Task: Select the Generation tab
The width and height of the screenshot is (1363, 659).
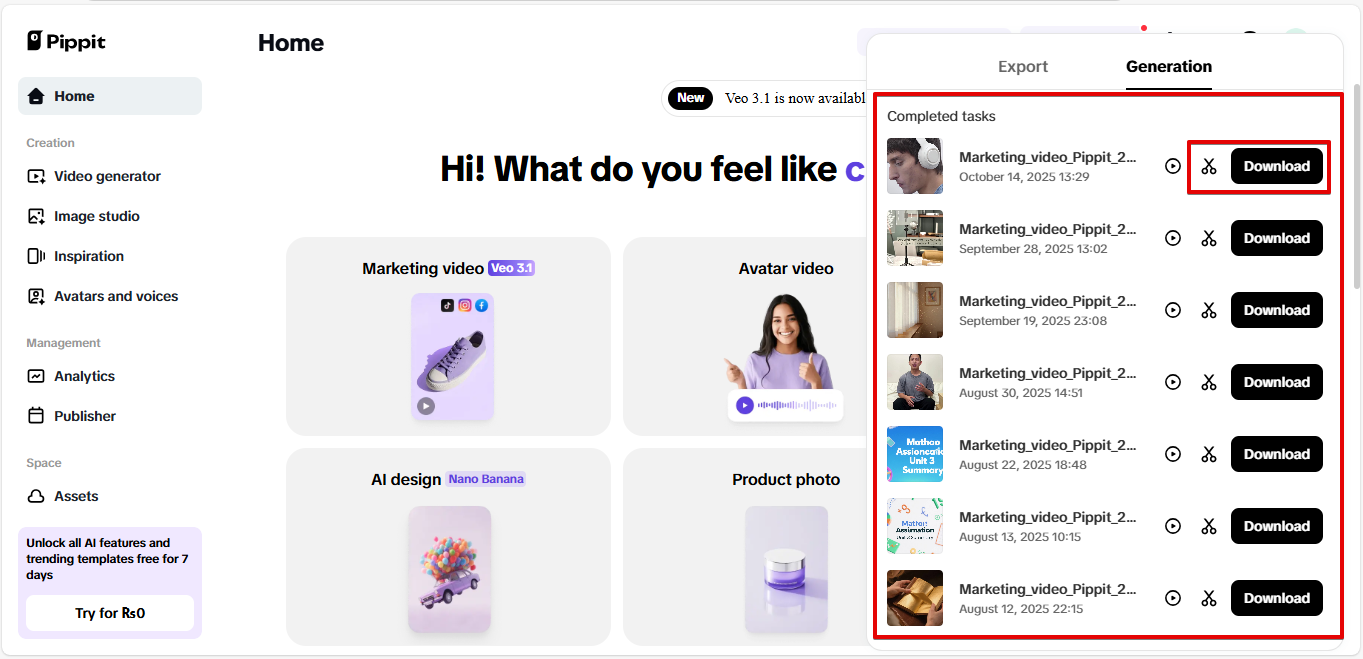Action: (x=1169, y=67)
